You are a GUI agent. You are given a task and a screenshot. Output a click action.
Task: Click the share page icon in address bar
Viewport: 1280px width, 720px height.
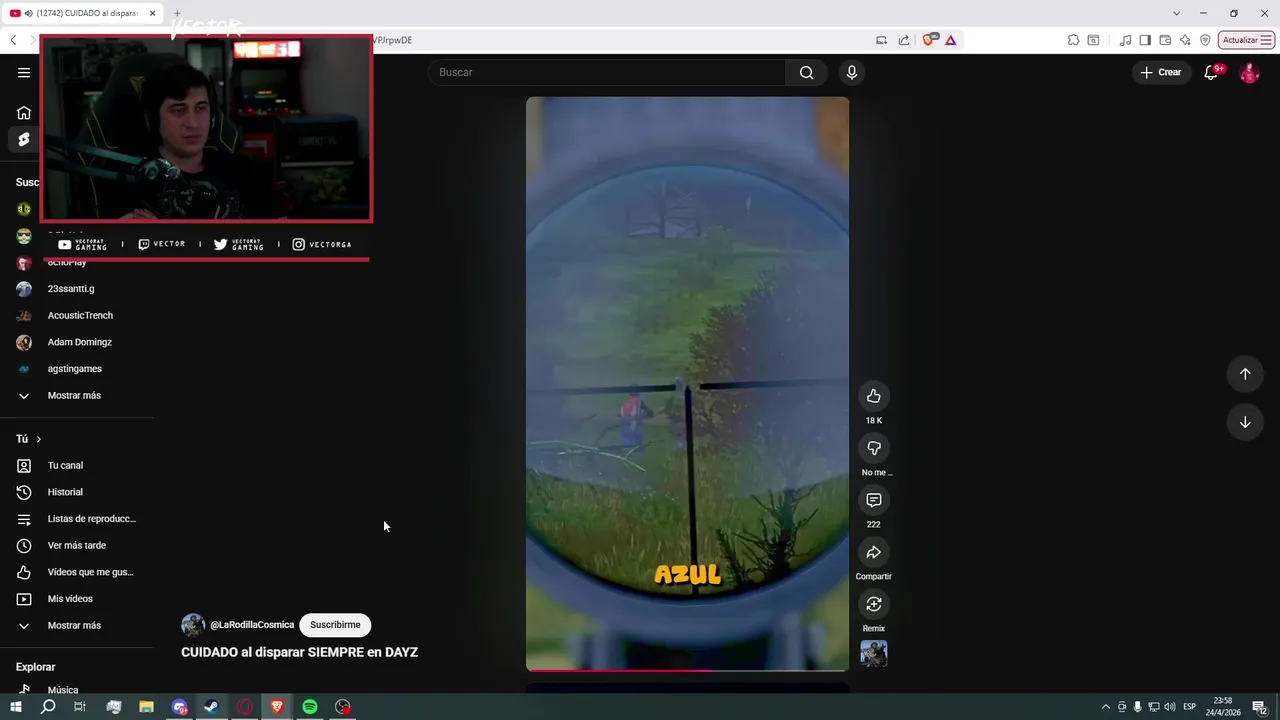(904, 40)
